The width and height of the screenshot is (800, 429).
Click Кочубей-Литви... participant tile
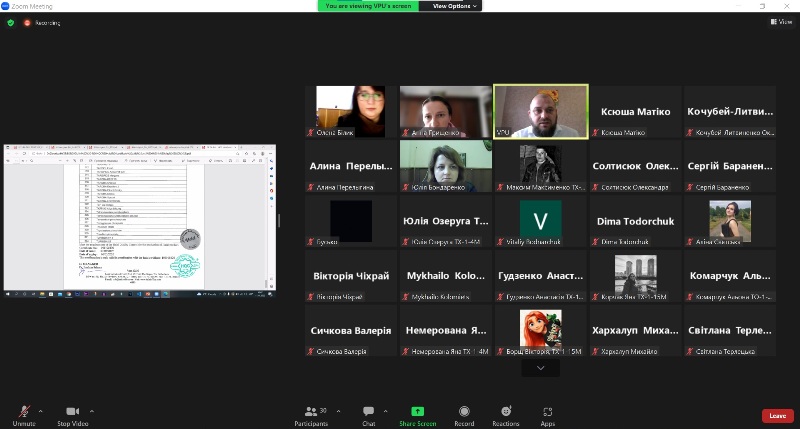tap(730, 112)
